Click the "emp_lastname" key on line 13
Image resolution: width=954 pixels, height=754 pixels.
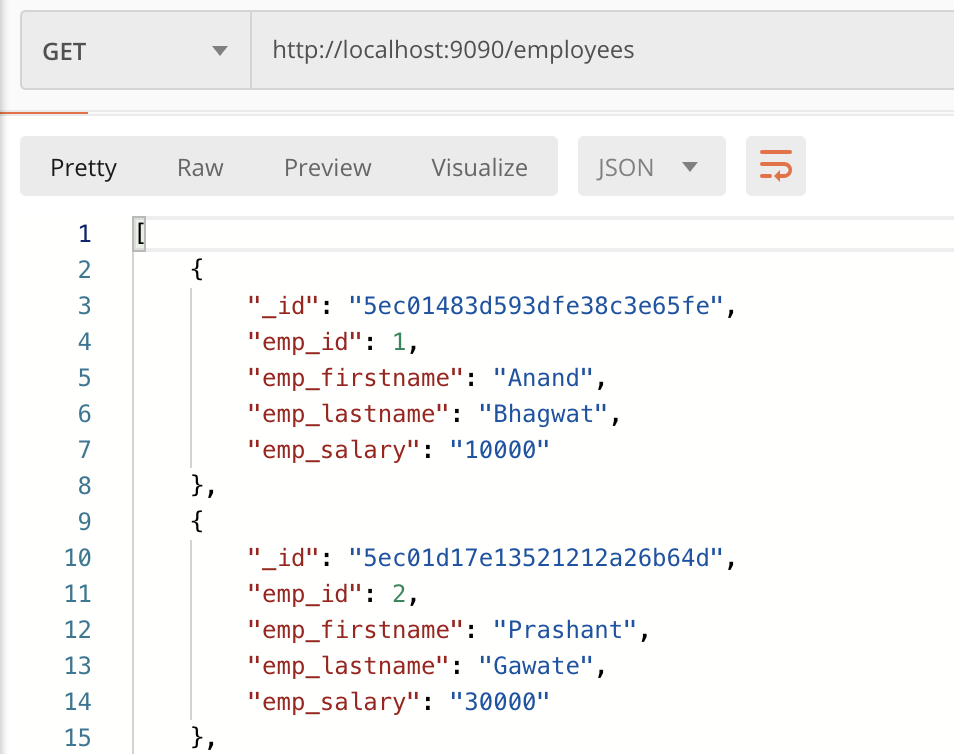348,666
